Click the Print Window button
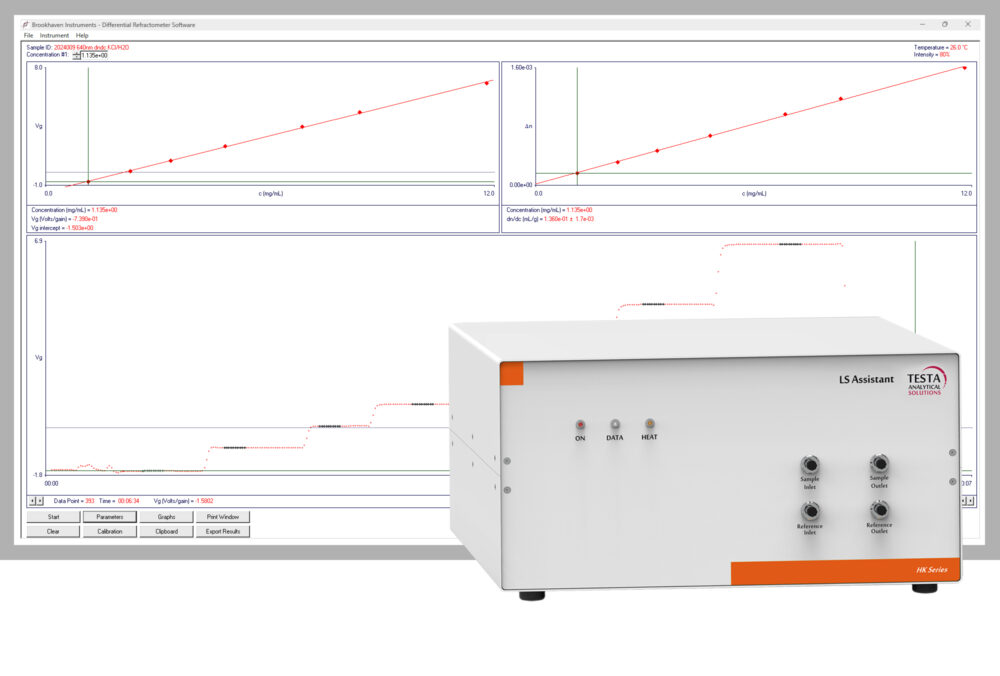Screen dimensions: 1000x676 pyautogui.click(x=223, y=517)
